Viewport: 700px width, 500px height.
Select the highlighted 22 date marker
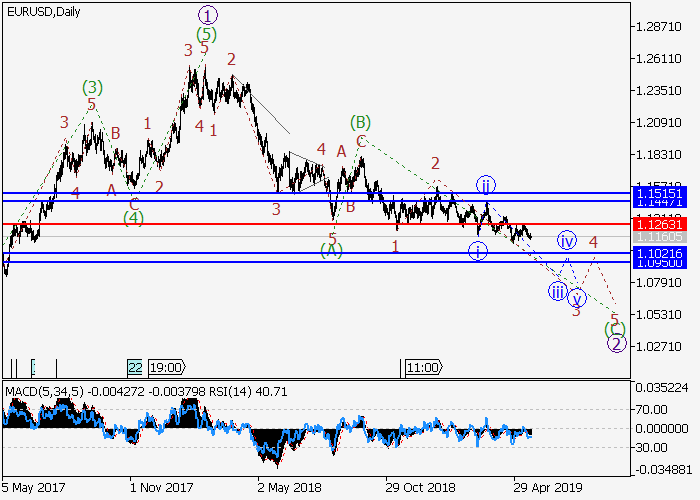pyautogui.click(x=135, y=367)
